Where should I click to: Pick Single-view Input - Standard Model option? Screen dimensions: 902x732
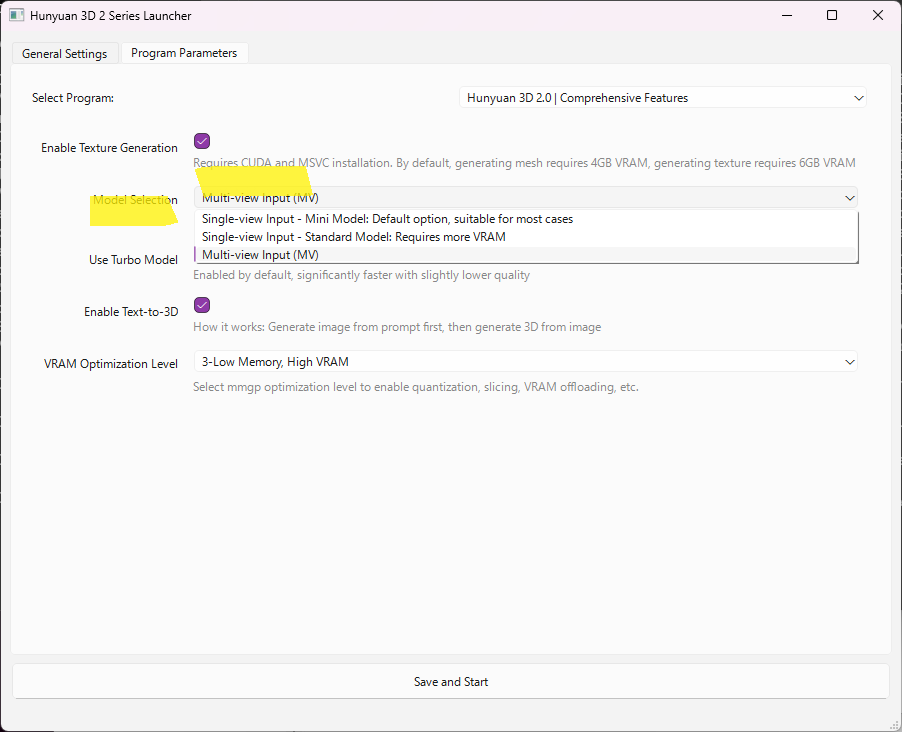354,237
